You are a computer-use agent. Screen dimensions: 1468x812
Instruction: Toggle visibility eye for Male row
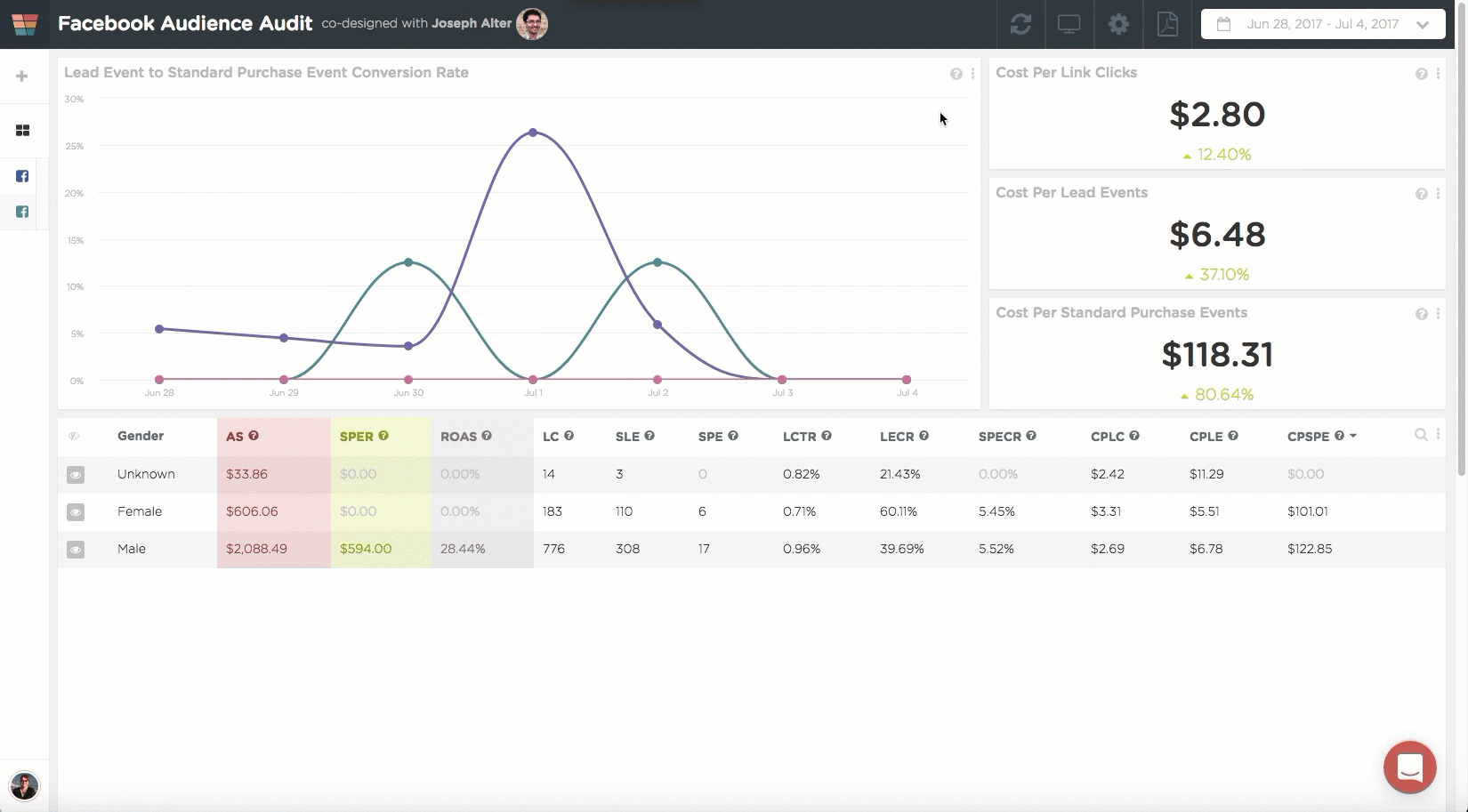pos(76,550)
